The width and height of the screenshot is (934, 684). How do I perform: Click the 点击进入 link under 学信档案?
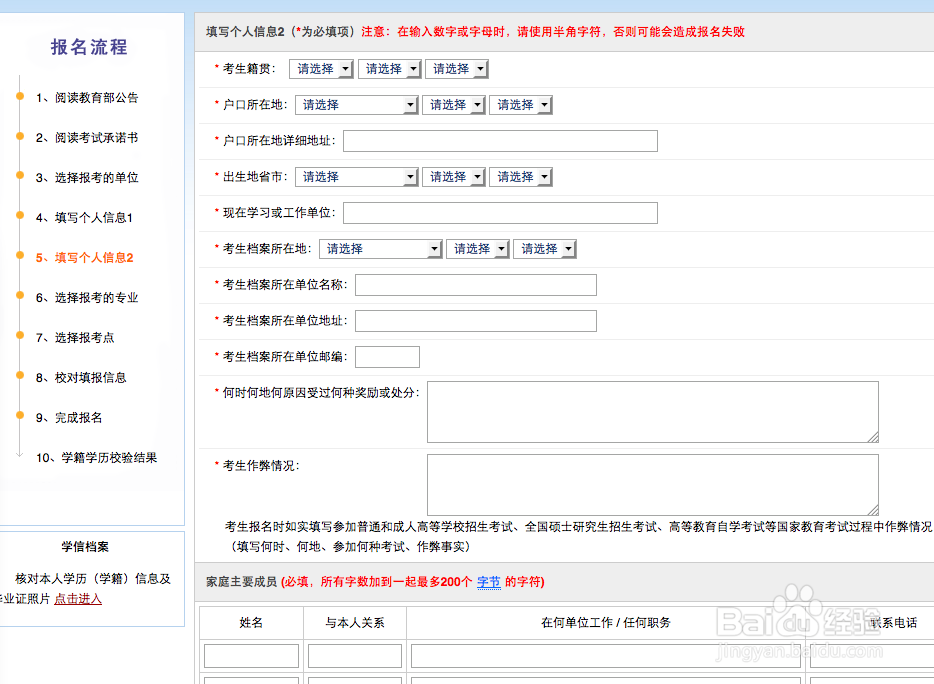click(78, 599)
